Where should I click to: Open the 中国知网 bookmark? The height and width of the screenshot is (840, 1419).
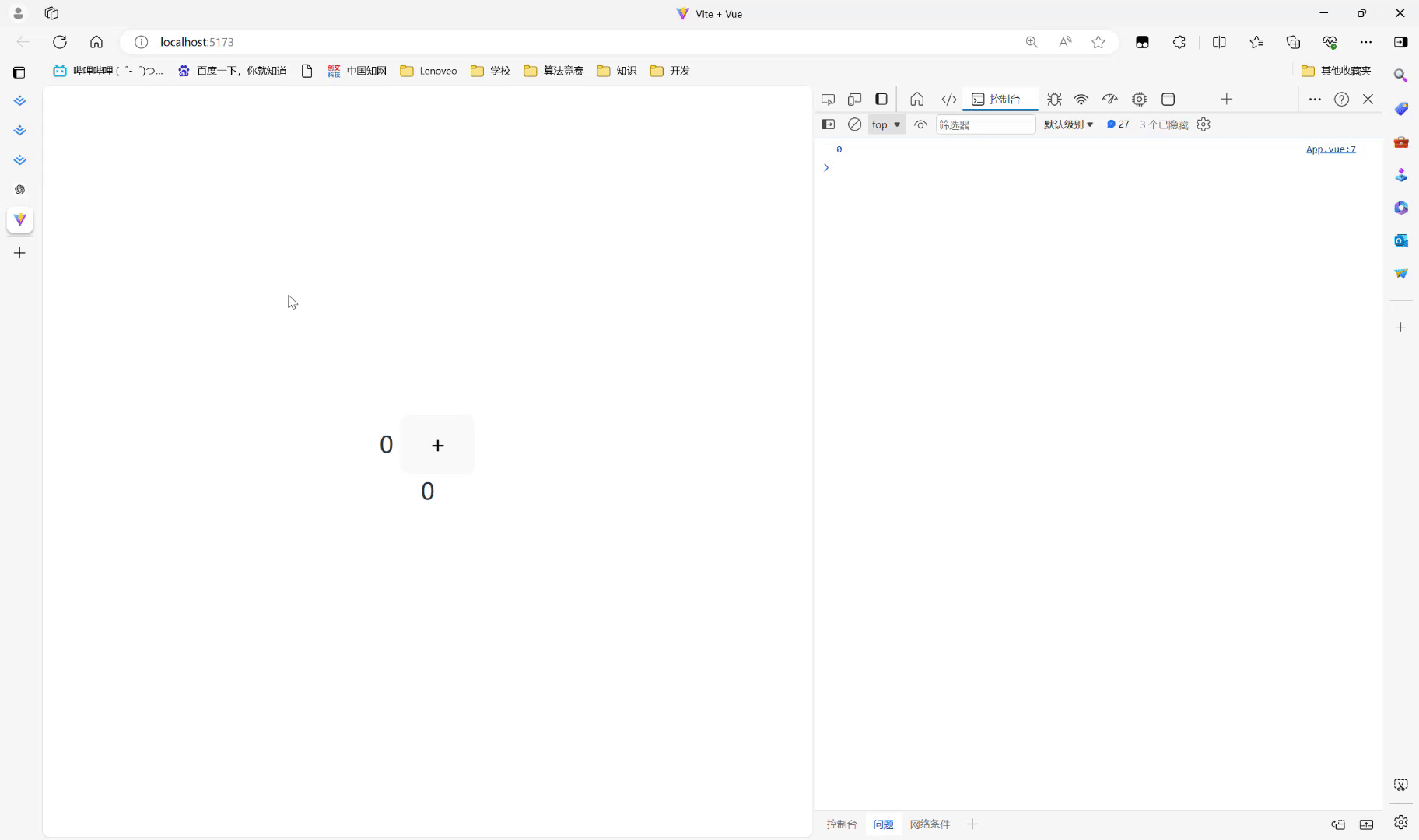[357, 71]
